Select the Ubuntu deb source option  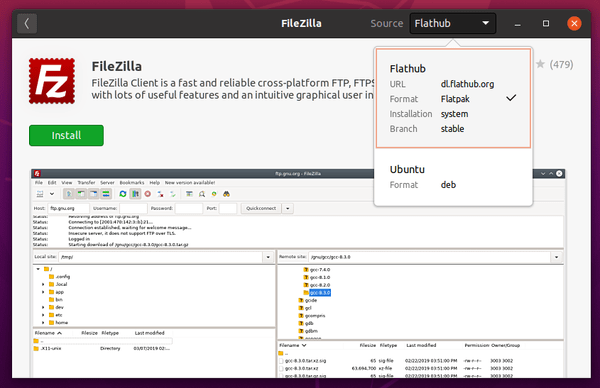453,177
